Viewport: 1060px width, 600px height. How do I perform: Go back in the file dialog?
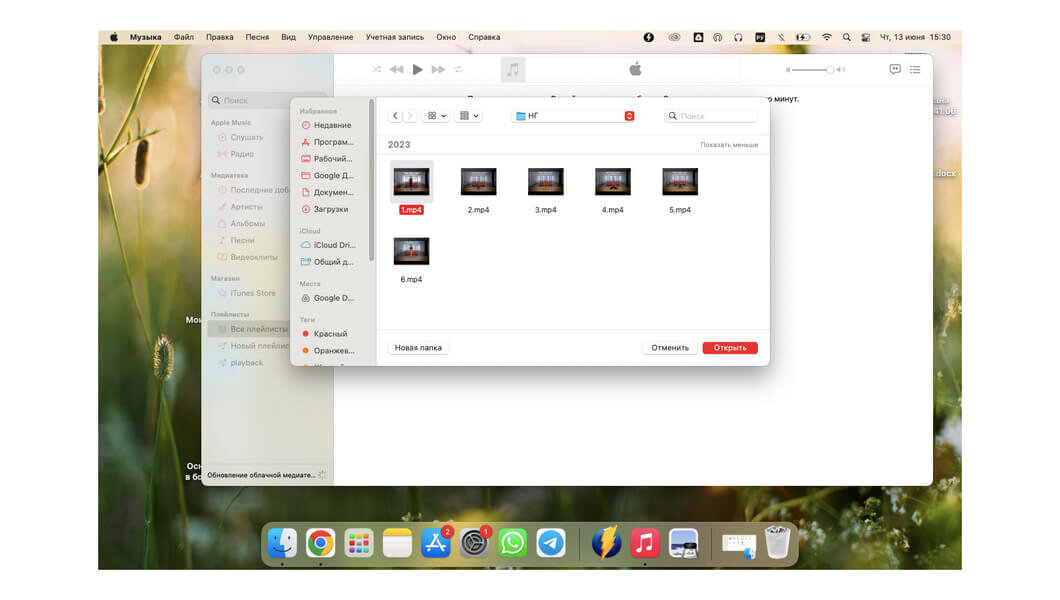[395, 116]
